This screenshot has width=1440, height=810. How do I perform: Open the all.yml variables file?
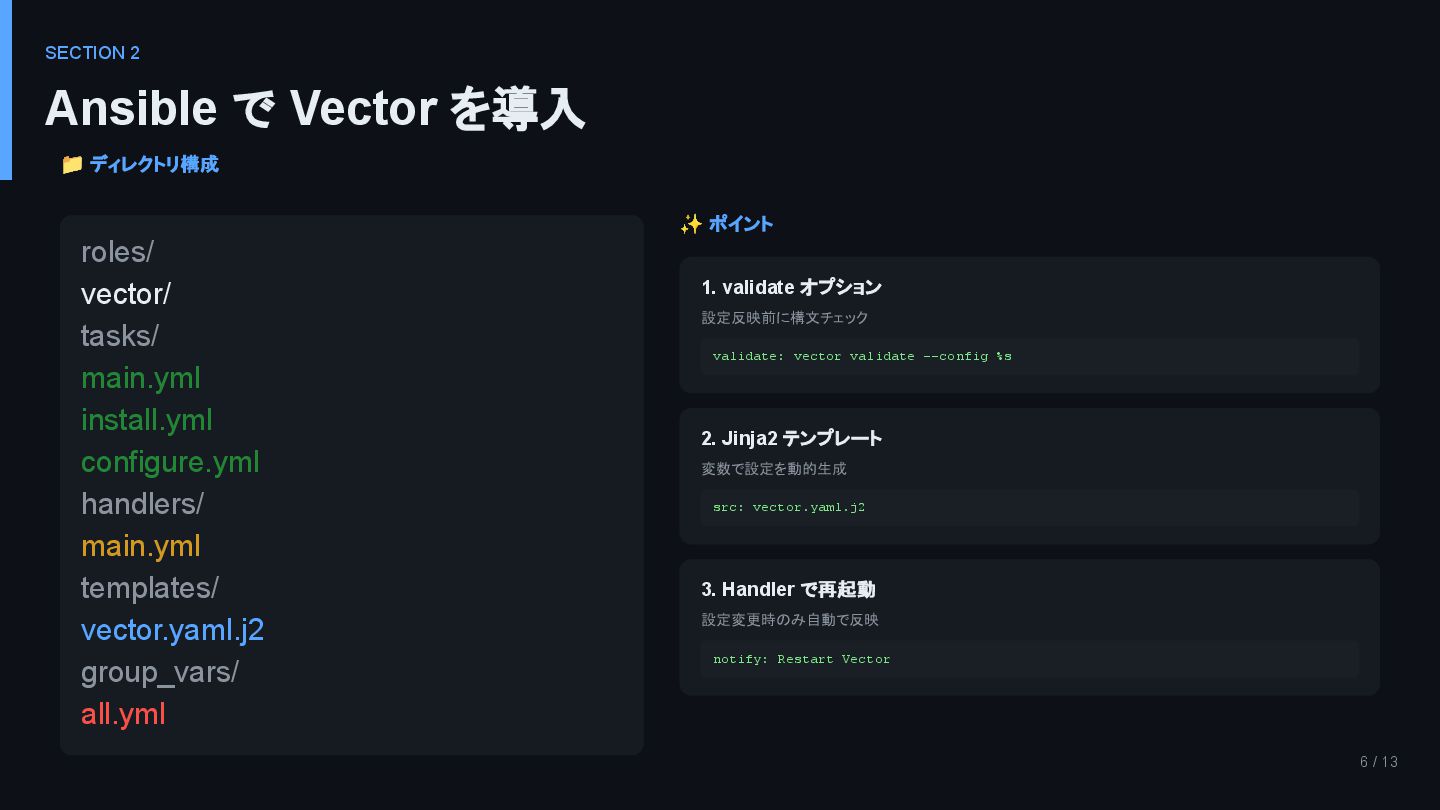point(123,714)
